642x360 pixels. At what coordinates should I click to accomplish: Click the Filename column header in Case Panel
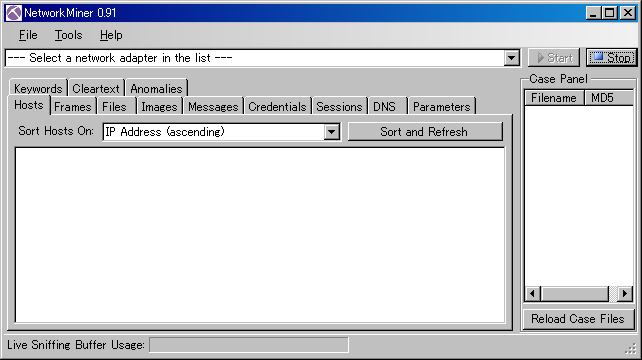[554, 98]
